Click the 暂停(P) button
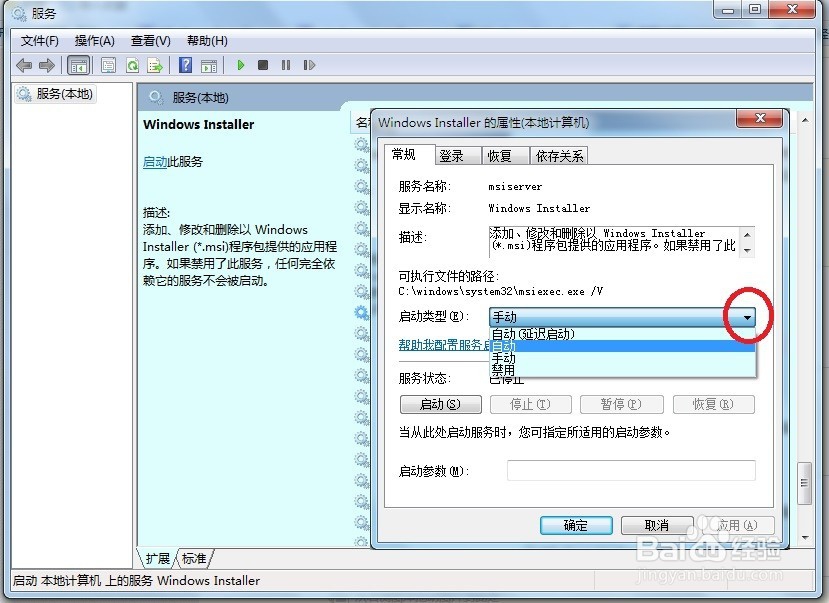Screen dimensions: 829x603 tap(621, 404)
